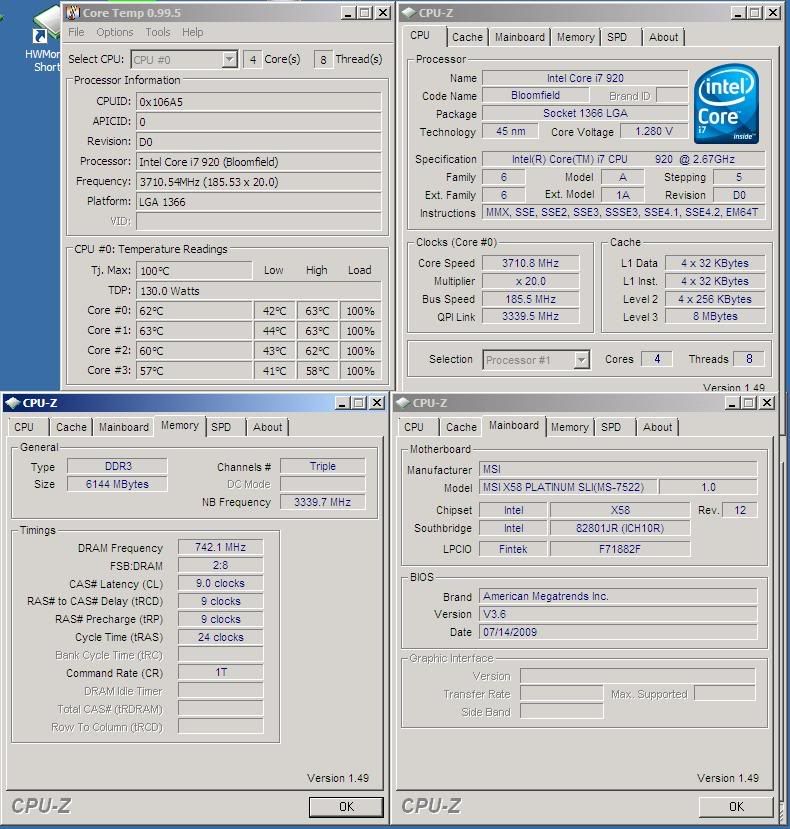Click the motherboard Model MSI X58 PLATINUM SLI field

[568, 487]
